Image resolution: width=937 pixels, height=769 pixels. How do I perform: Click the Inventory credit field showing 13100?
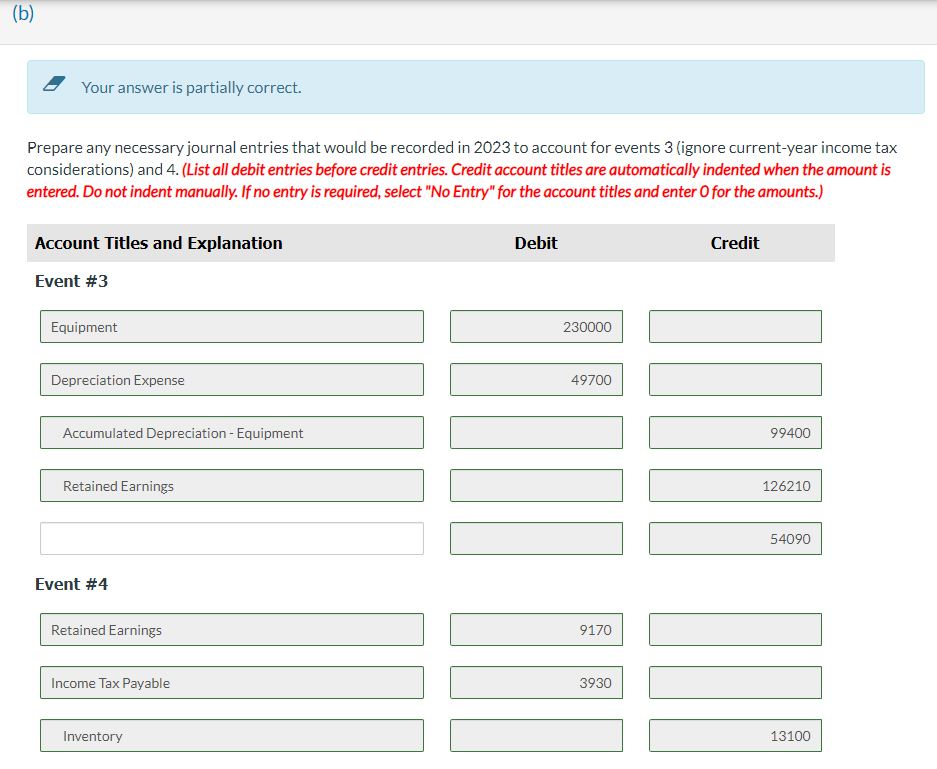pyautogui.click(x=735, y=735)
